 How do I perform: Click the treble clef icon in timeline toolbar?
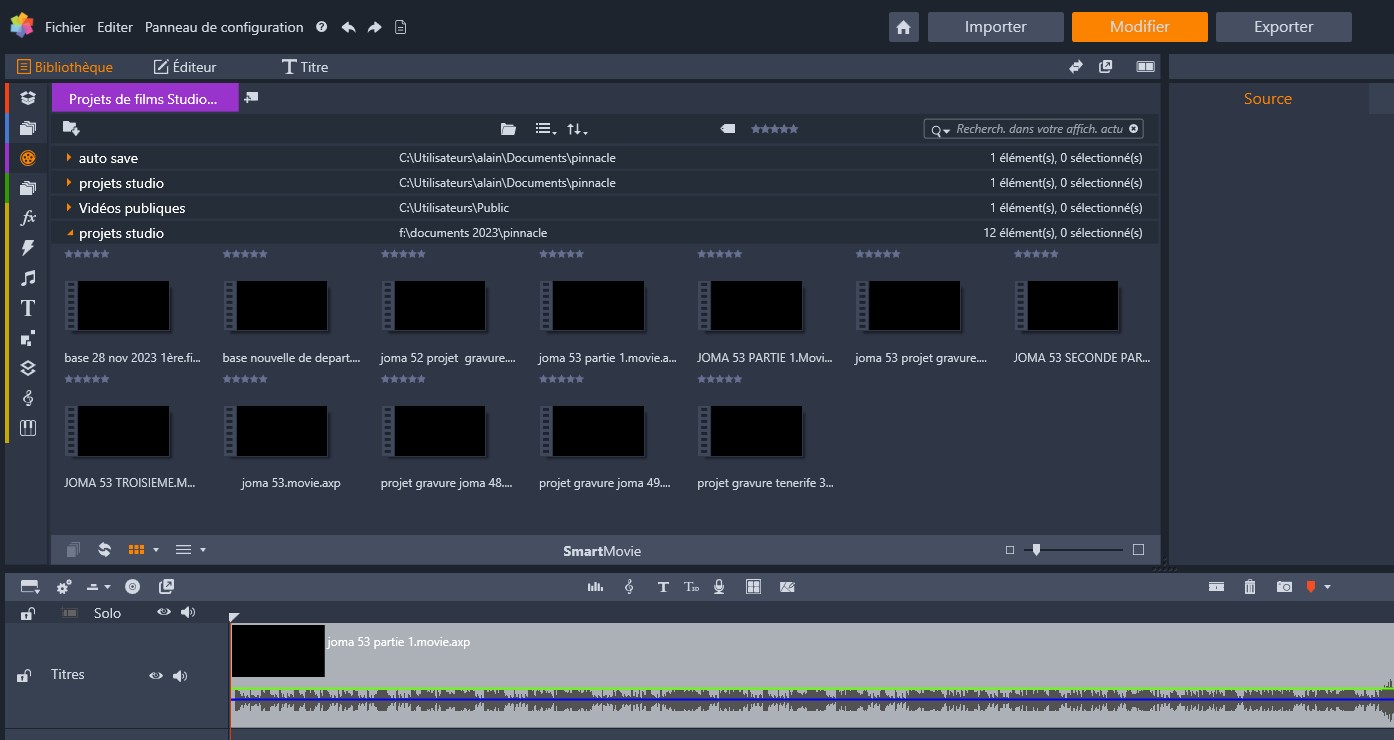(629, 587)
